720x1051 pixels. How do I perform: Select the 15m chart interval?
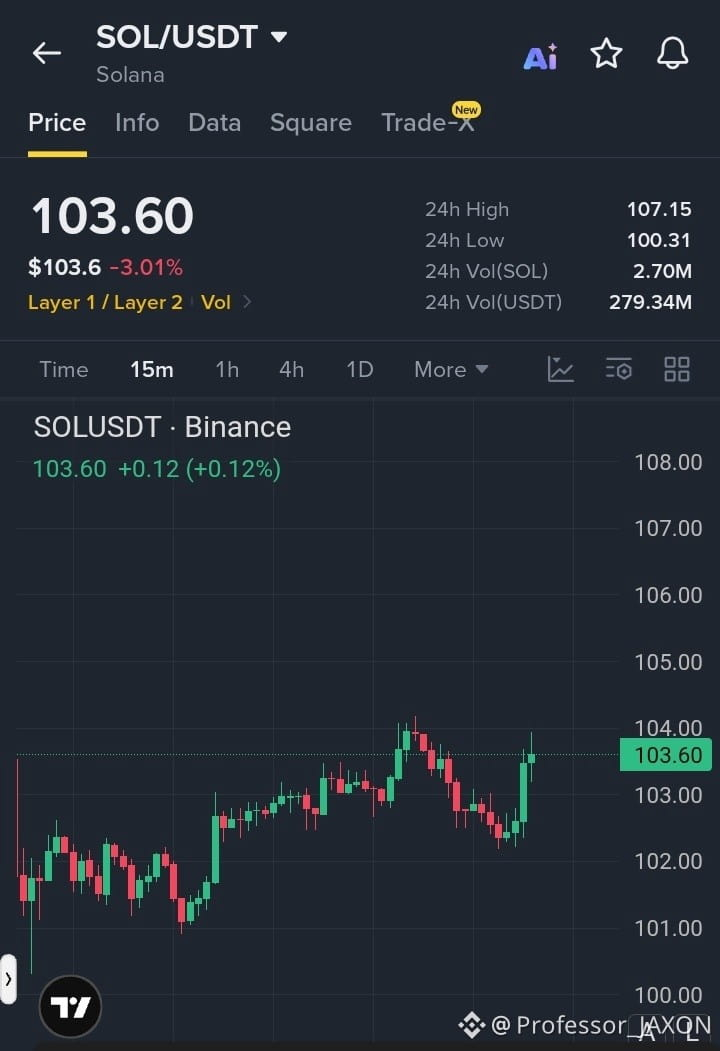coord(152,369)
